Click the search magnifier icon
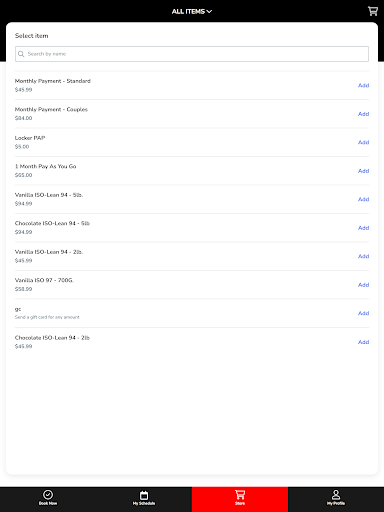384x512 pixels. 21,54
